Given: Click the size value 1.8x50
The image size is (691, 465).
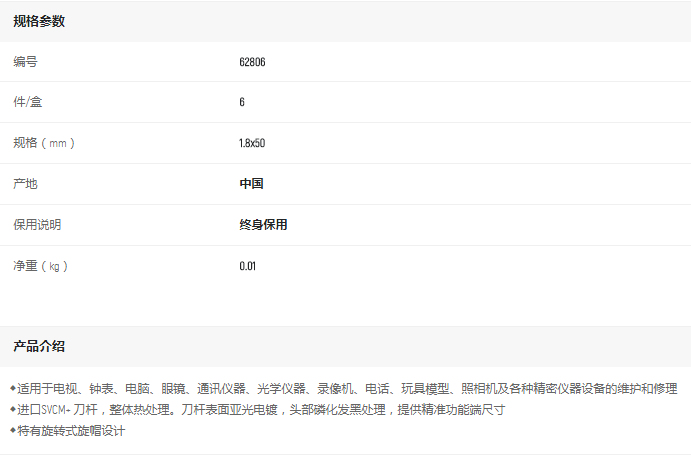Looking at the screenshot, I should pyautogui.click(x=252, y=143).
